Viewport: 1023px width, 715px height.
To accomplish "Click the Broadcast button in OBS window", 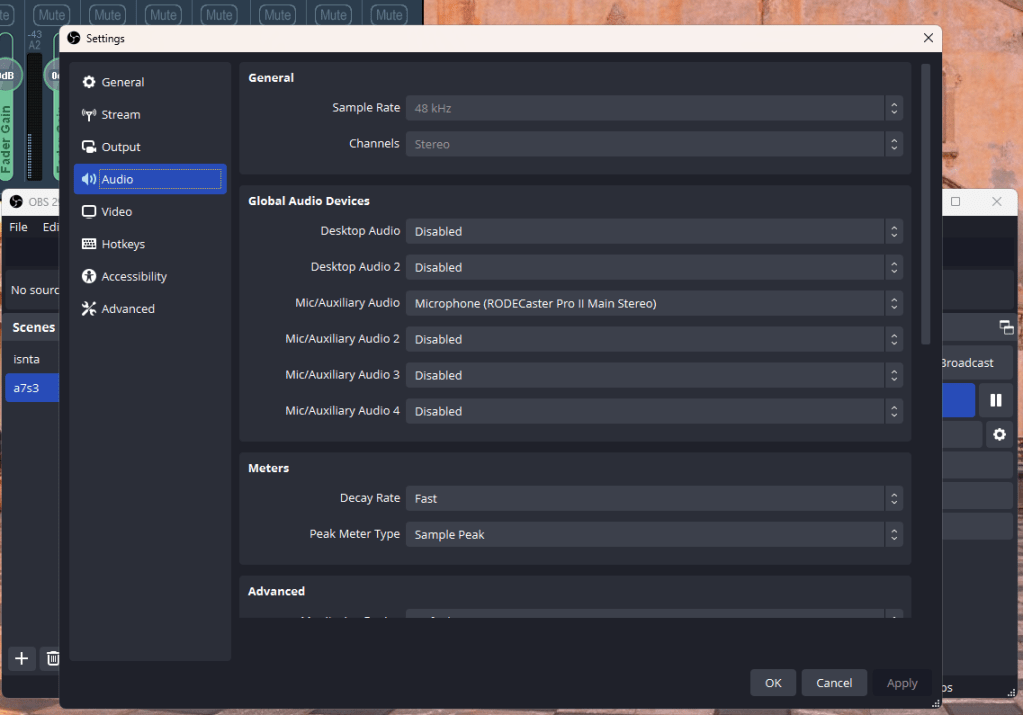I will pyautogui.click(x=977, y=363).
